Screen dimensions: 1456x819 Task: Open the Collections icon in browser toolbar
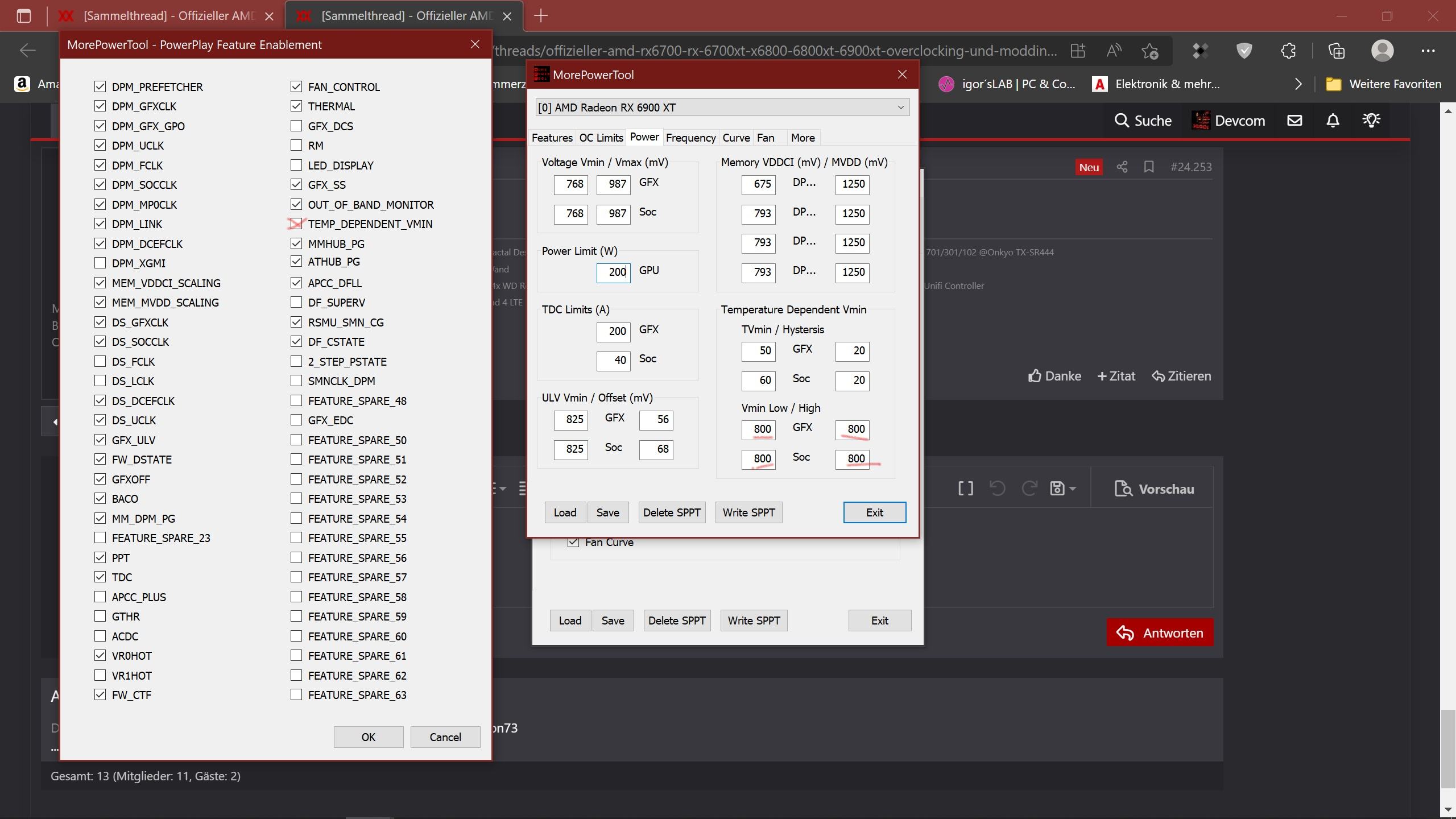pyautogui.click(x=1337, y=51)
